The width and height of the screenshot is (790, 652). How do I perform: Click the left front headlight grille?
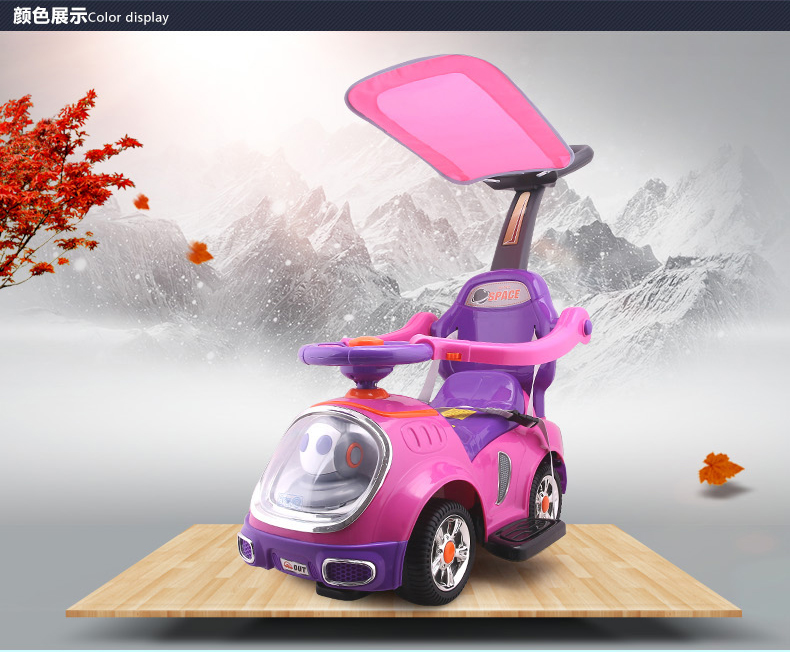point(246,548)
